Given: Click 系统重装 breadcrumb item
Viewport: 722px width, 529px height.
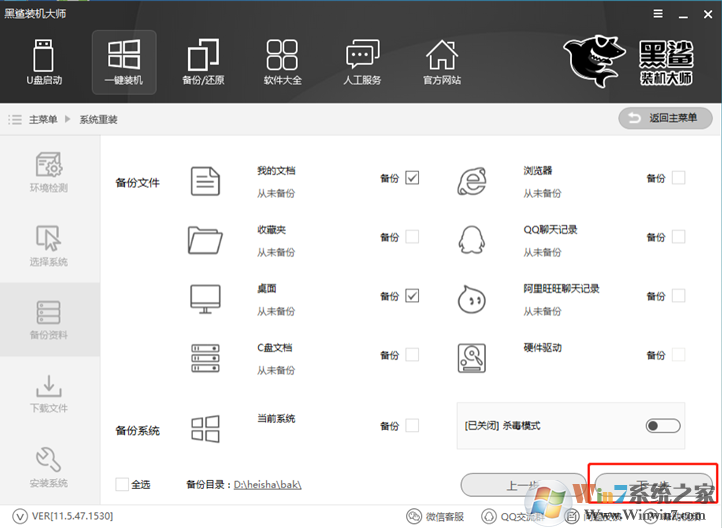Looking at the screenshot, I should click(x=98, y=119).
